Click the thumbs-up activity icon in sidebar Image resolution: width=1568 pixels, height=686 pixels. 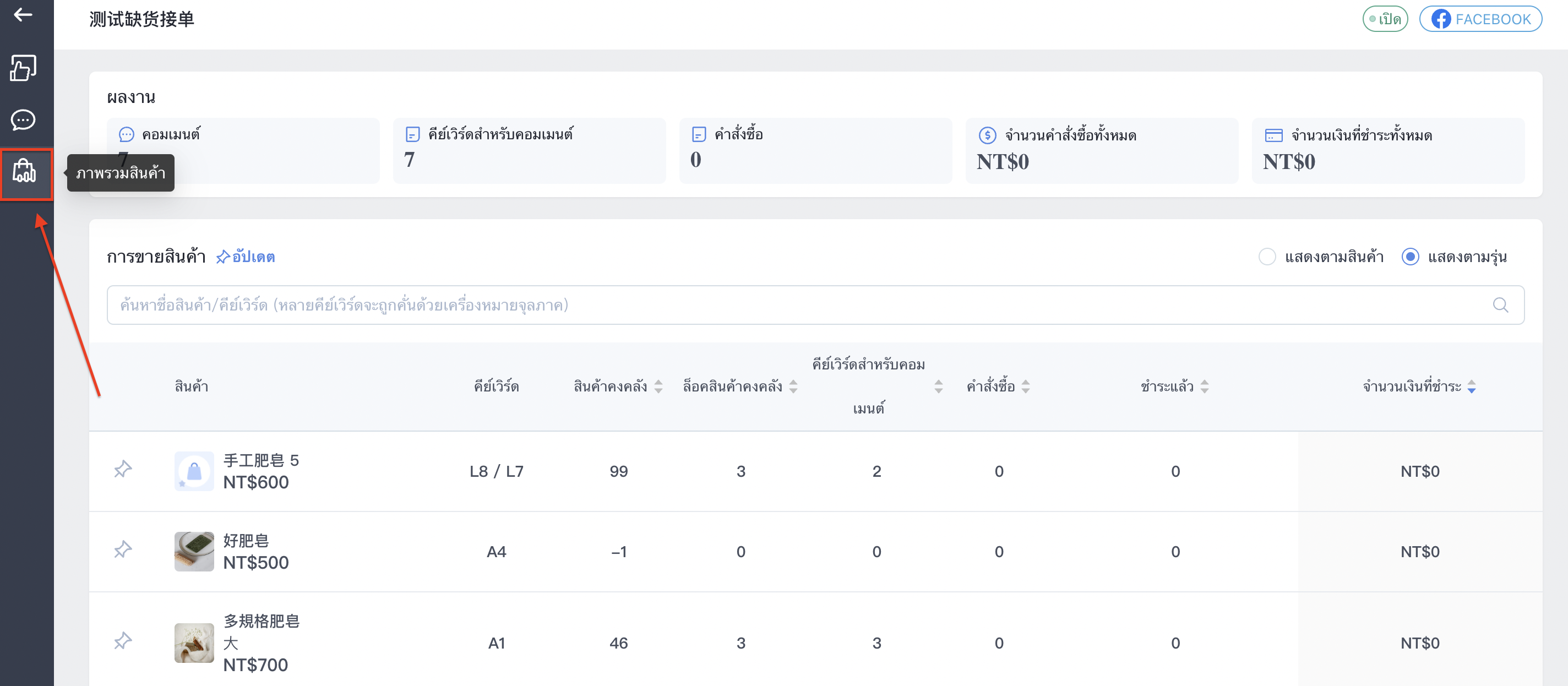tap(23, 68)
